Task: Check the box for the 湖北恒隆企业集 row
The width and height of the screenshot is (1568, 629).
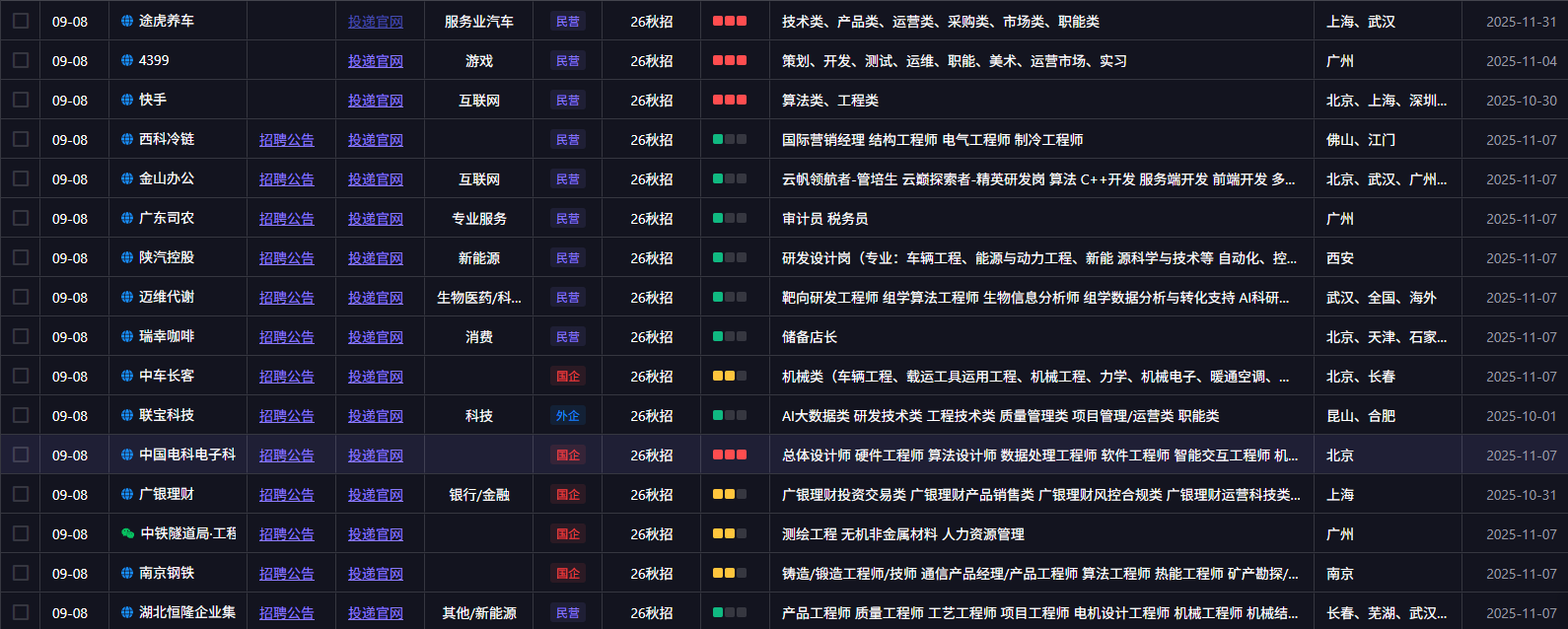Action: coord(21,612)
